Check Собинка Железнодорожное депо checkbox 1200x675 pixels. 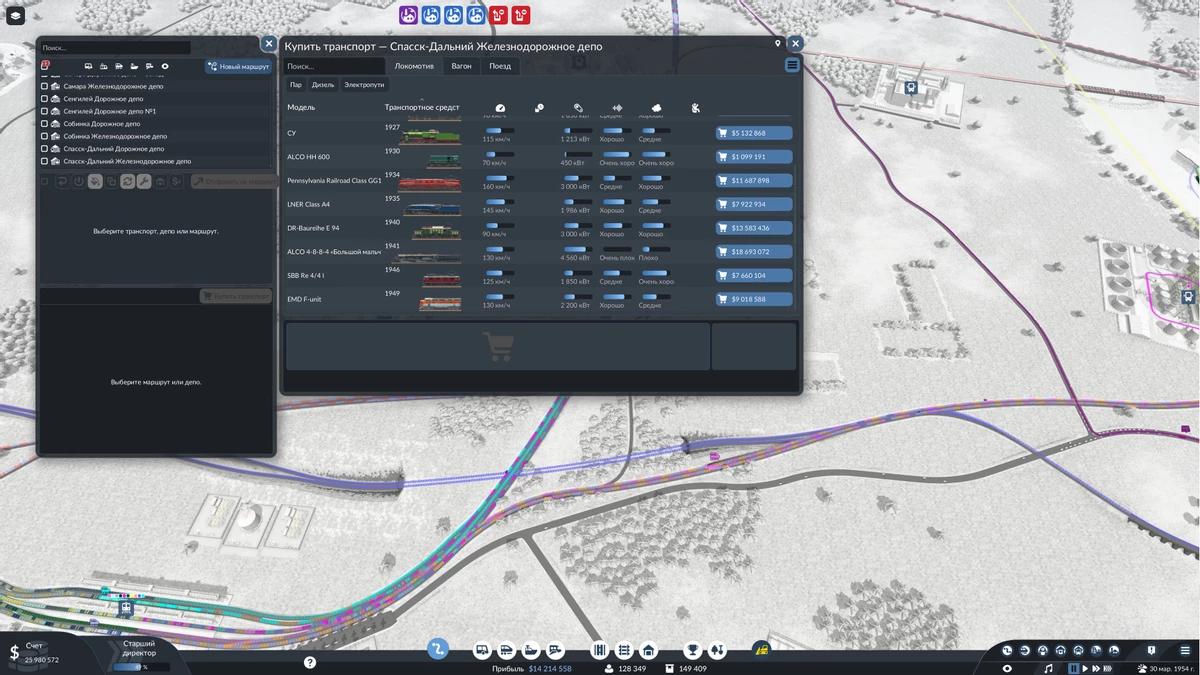pyautogui.click(x=44, y=136)
